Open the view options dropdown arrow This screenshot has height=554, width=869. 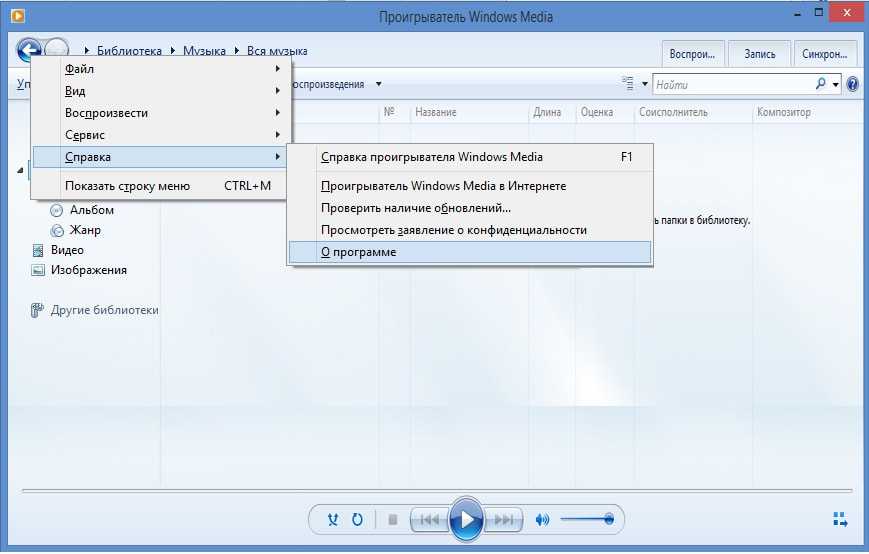point(645,85)
